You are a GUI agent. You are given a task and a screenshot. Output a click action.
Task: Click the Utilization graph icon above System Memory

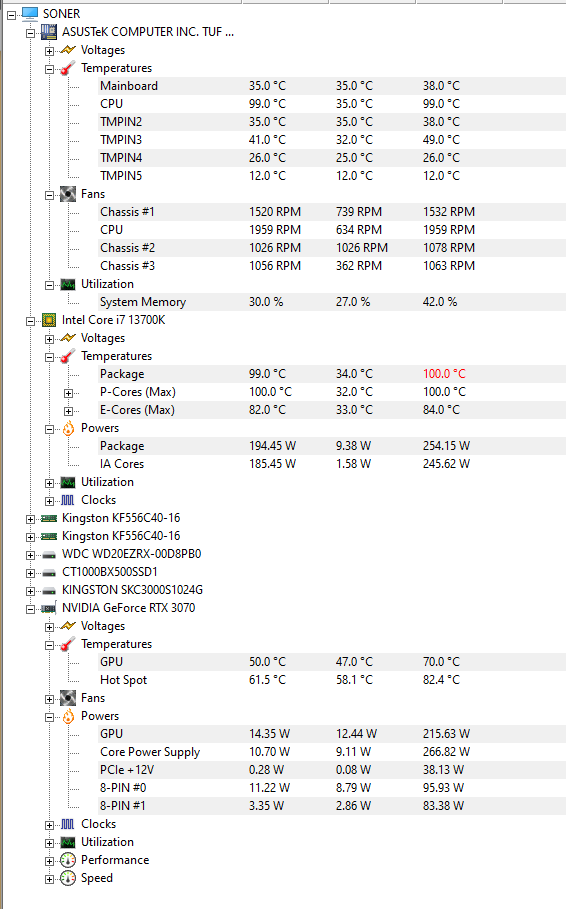(x=68, y=284)
